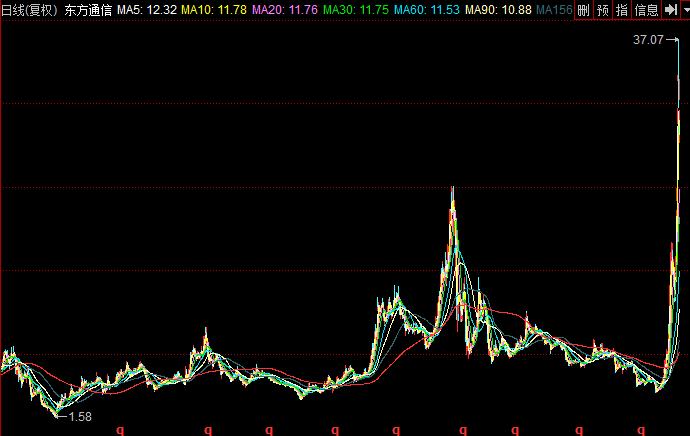Click the rightmost red q event marker
The width and height of the screenshot is (690, 436).
pos(641,430)
